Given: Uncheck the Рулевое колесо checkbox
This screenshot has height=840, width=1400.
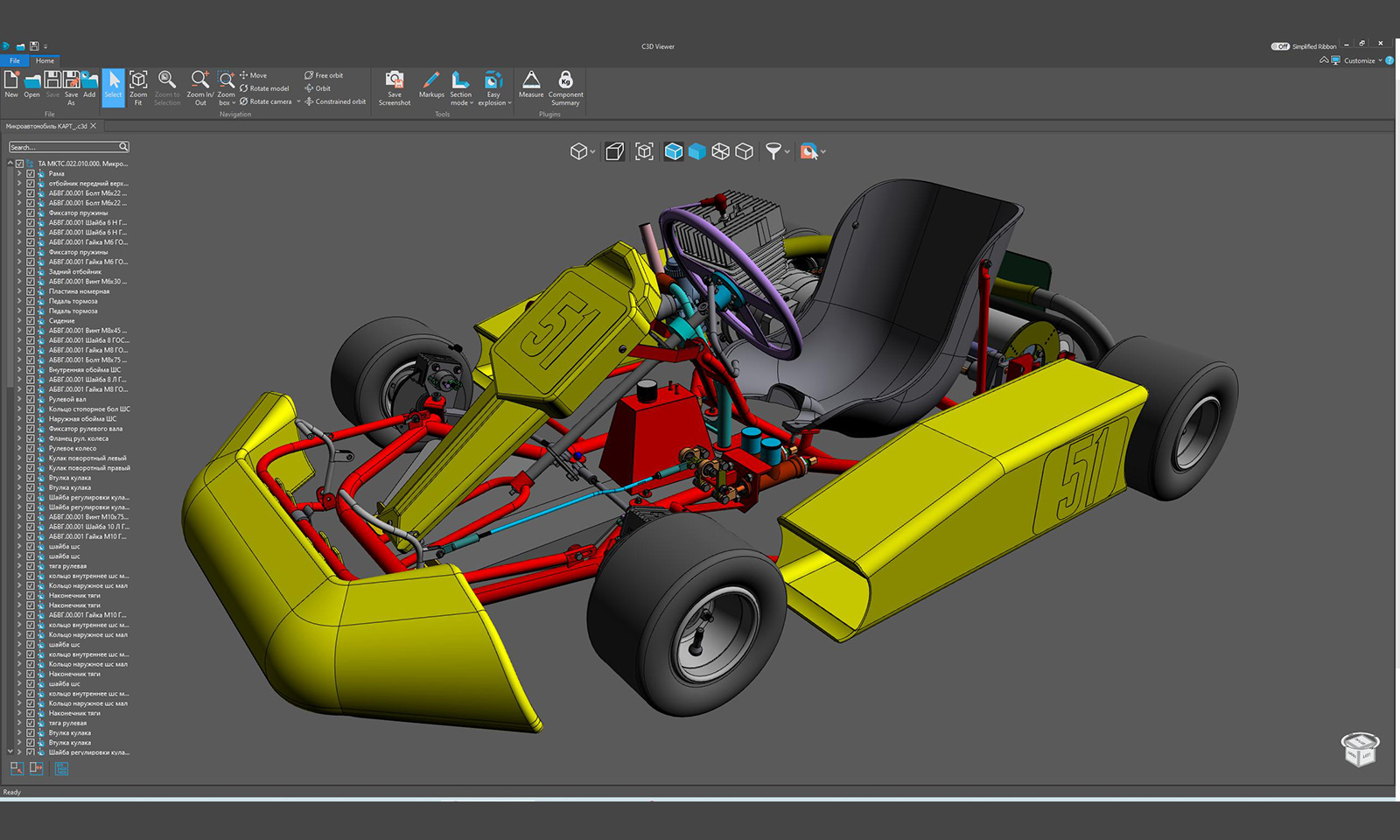Looking at the screenshot, I should 30,448.
